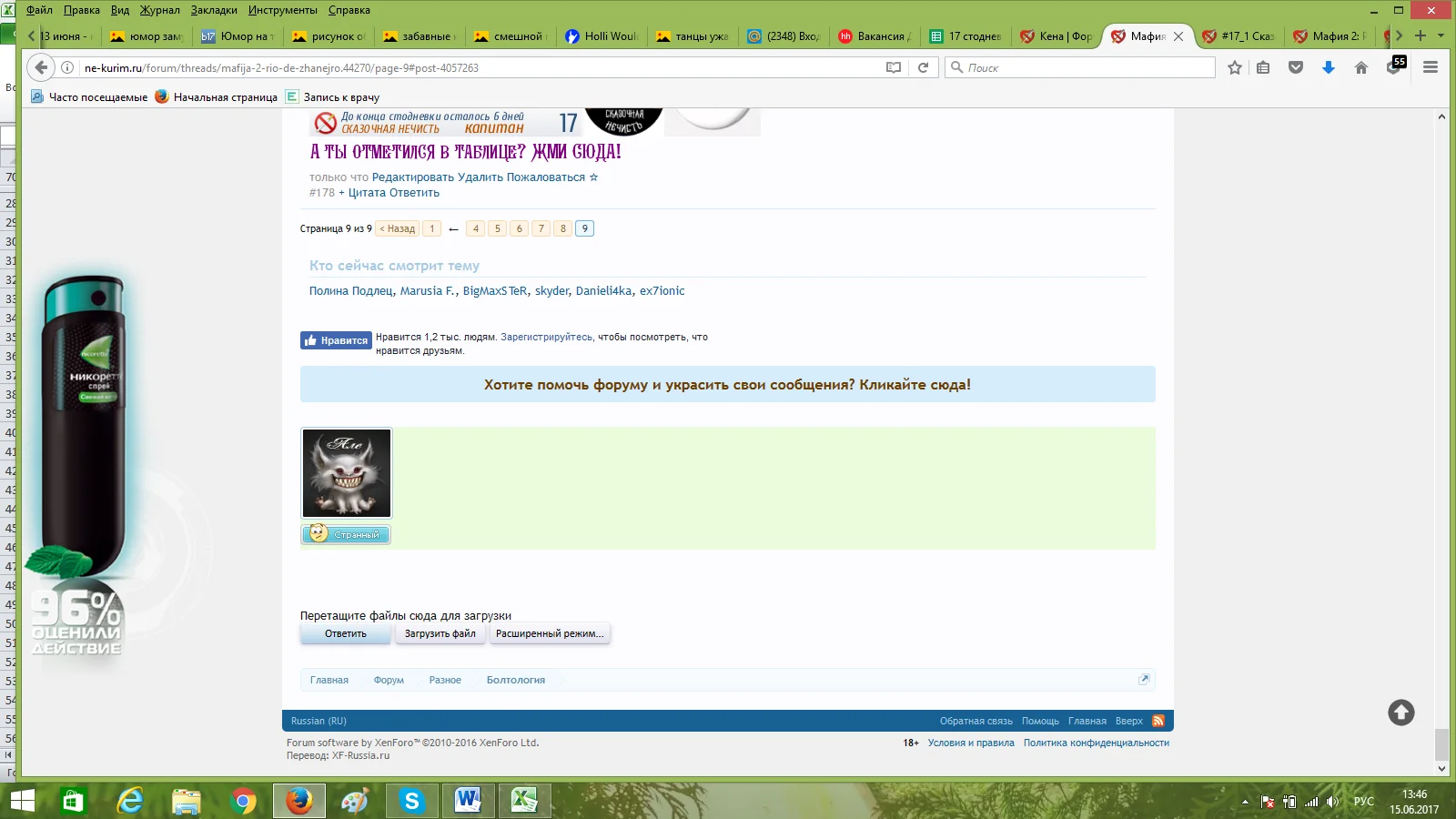Click the 'А ты отметился в таблице' banner
Screen dimensions: 1456x819
coord(465,151)
